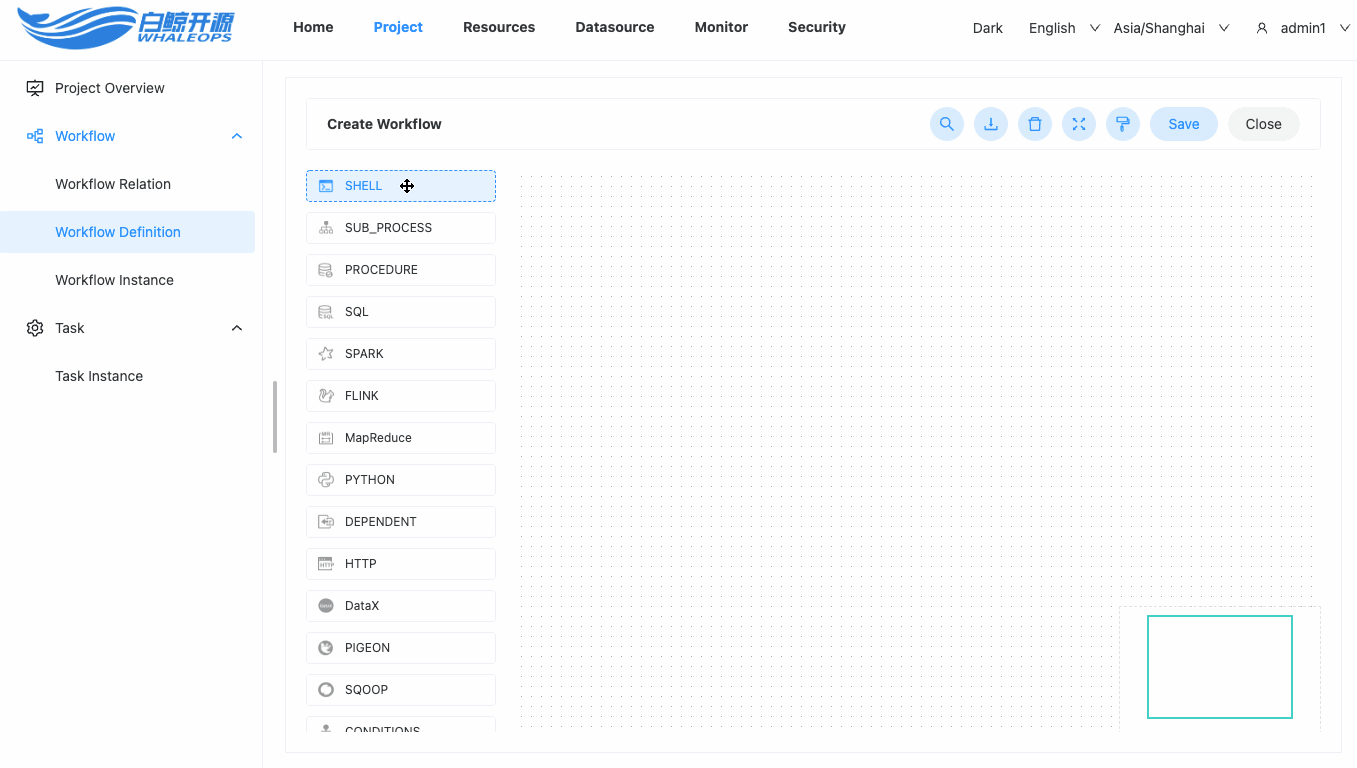The width and height of the screenshot is (1357, 768).
Task: Click the SQOOP label text
Action: pos(366,690)
